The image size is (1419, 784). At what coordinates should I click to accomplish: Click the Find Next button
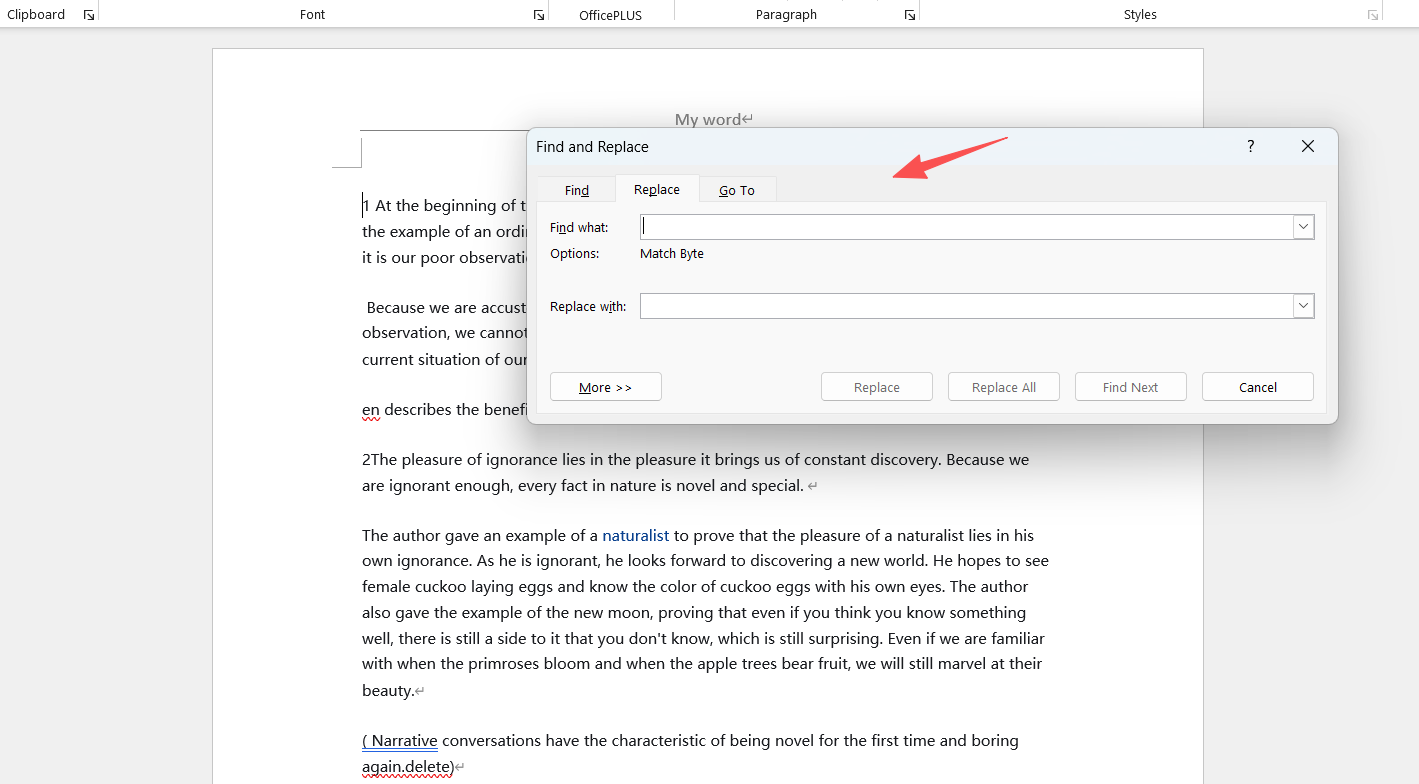click(x=1130, y=387)
